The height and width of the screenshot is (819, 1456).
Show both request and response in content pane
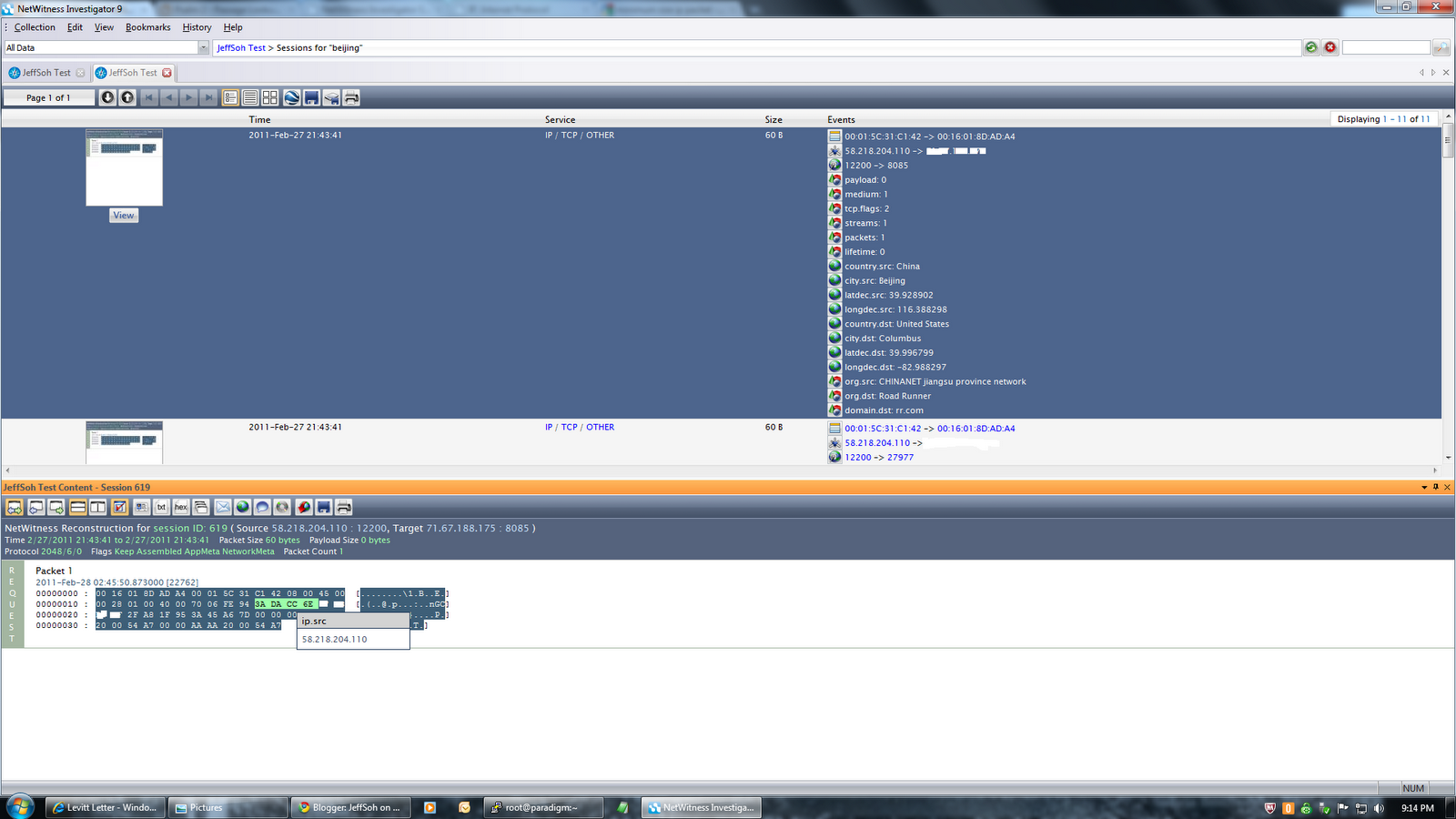(x=15, y=507)
